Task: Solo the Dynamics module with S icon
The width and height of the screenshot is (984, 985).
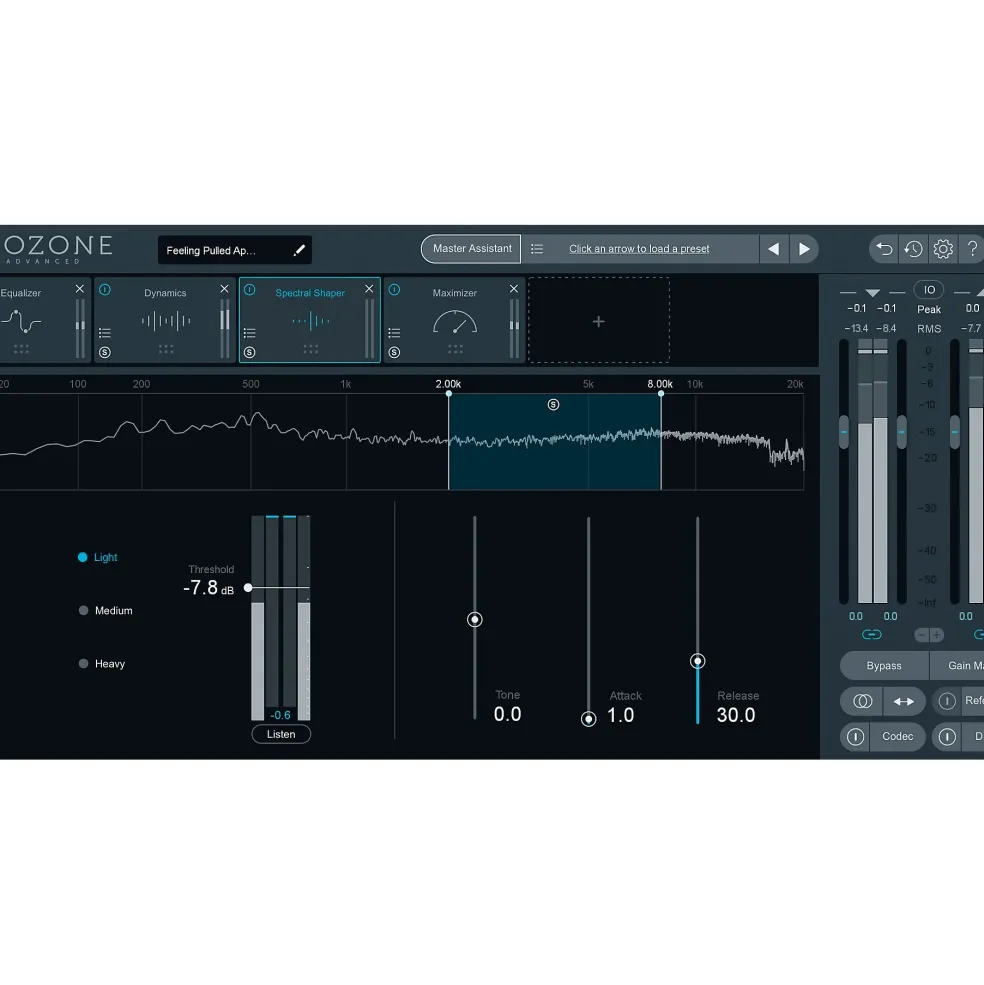Action: [105, 352]
